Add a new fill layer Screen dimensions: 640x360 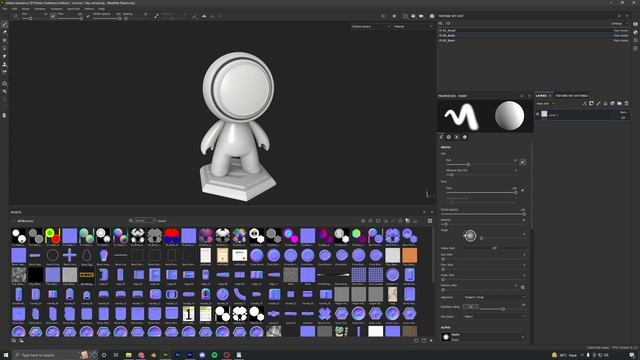(605, 104)
